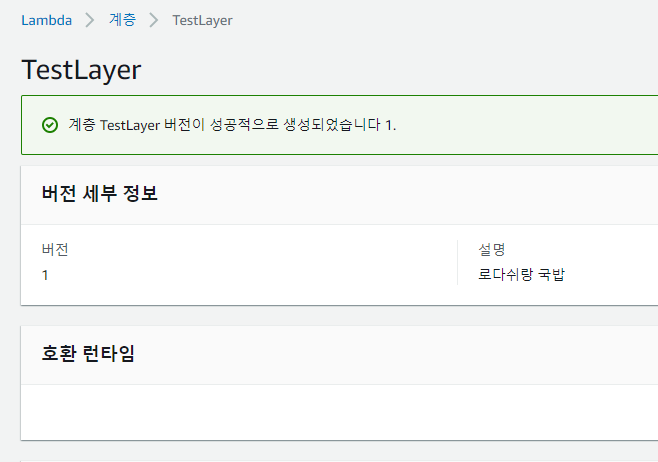Click the 설명 field label
The image size is (658, 462).
point(492,249)
